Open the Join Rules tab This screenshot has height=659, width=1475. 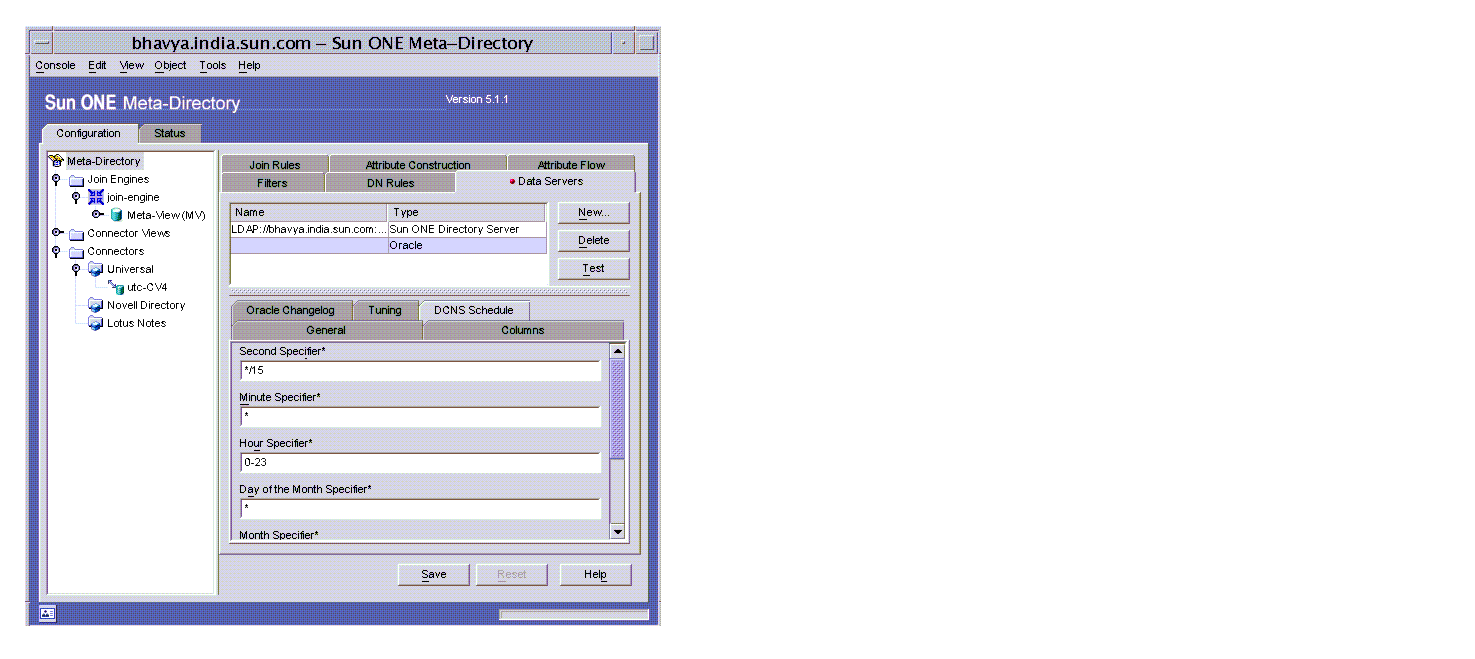(275, 165)
